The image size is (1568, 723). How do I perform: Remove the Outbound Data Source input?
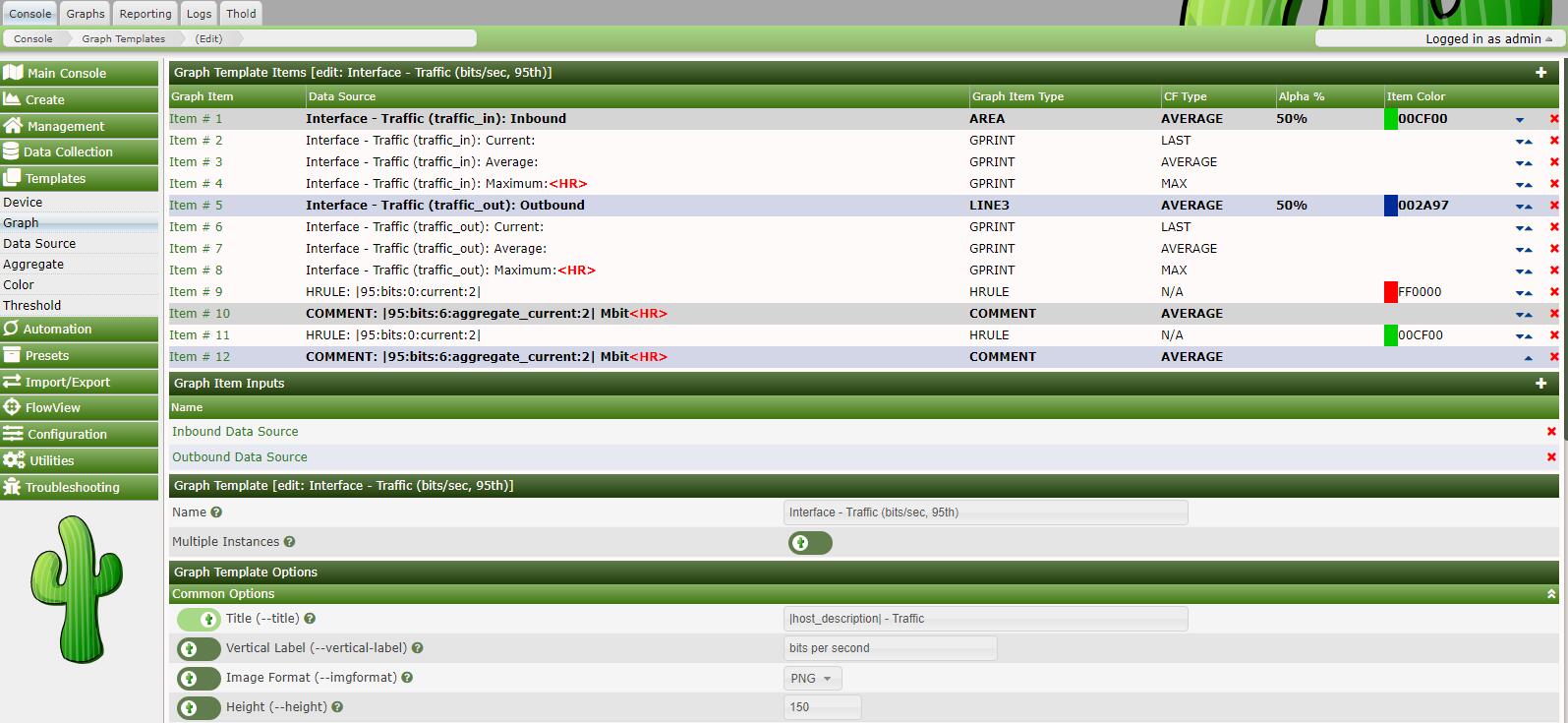1551,457
